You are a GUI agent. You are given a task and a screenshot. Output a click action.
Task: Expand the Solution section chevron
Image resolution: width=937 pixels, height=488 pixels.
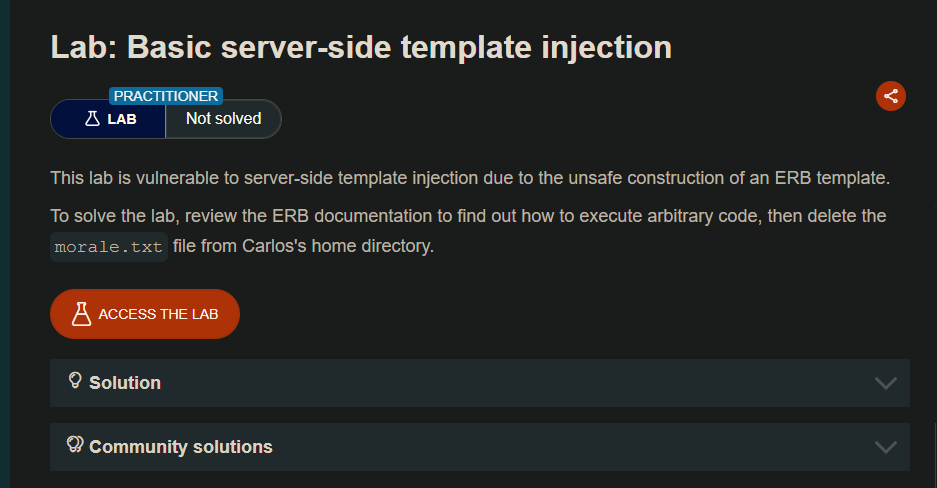coord(885,383)
